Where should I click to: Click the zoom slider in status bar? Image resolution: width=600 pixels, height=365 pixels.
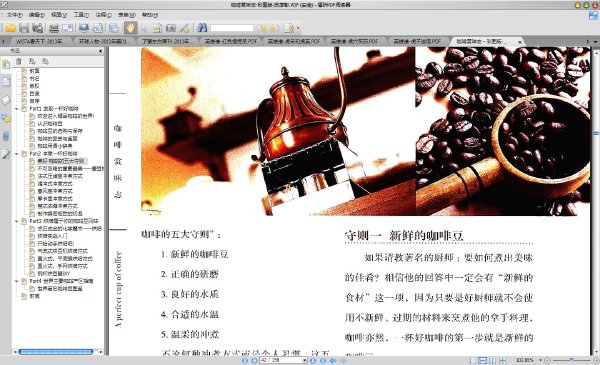point(571,360)
